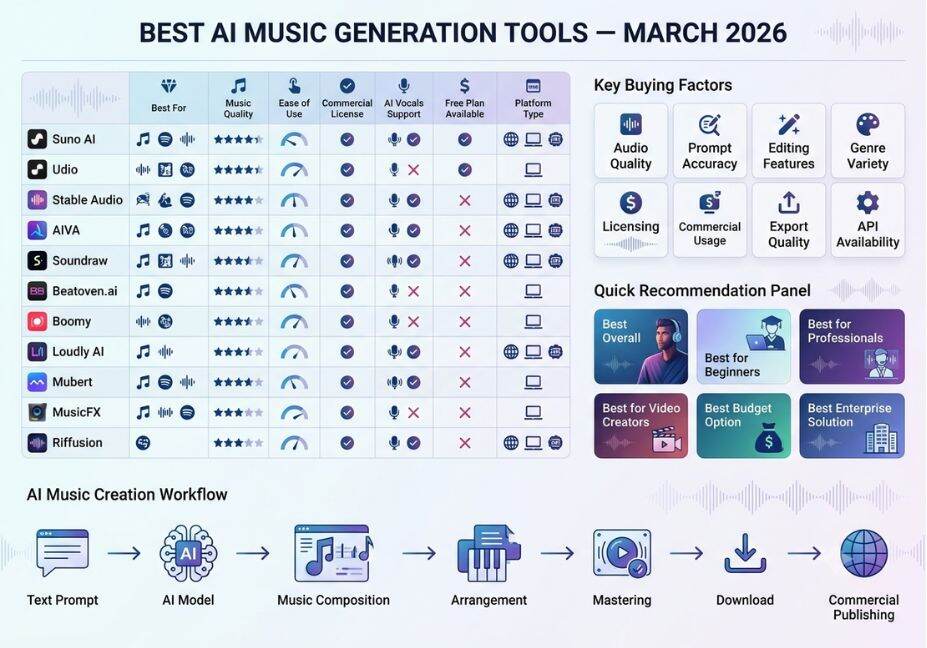Click the MusicFX logo icon
Image resolution: width=927 pixels, height=648 pixels.
(37, 412)
